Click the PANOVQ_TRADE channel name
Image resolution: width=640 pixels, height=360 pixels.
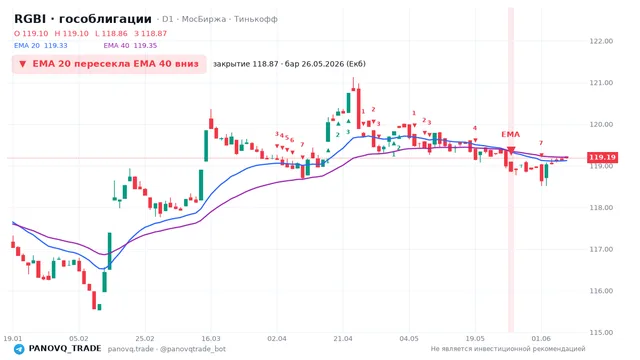pyautogui.click(x=65, y=349)
